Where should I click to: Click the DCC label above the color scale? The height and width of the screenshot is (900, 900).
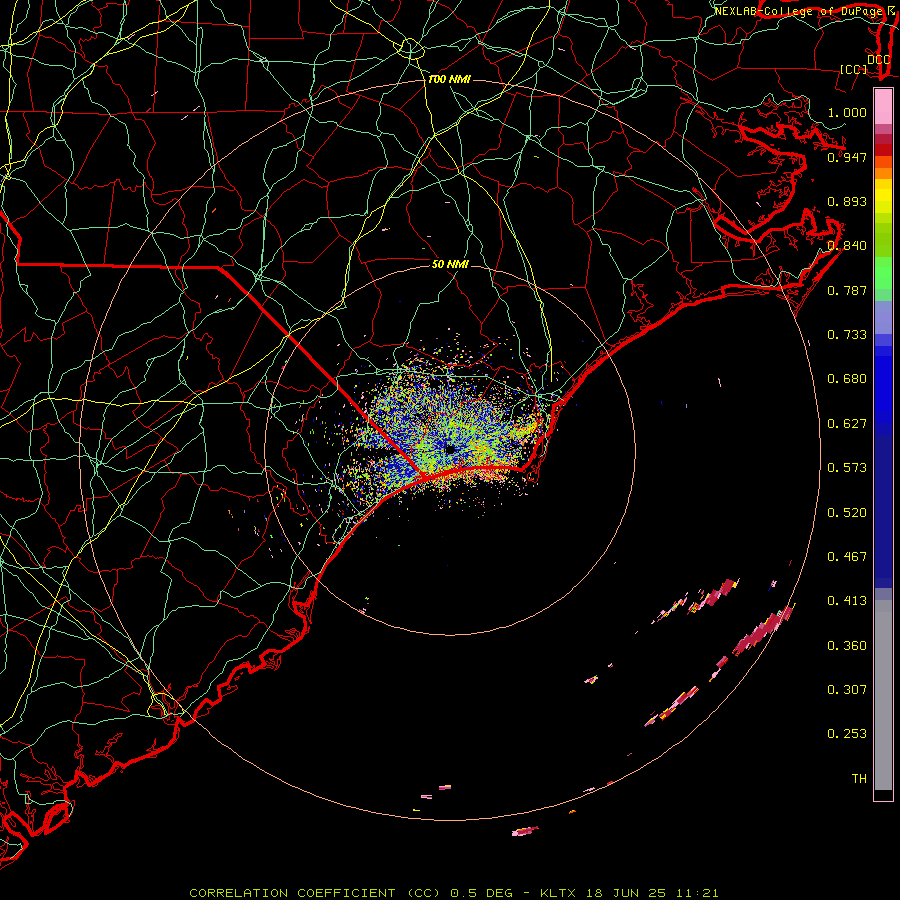coord(878,60)
